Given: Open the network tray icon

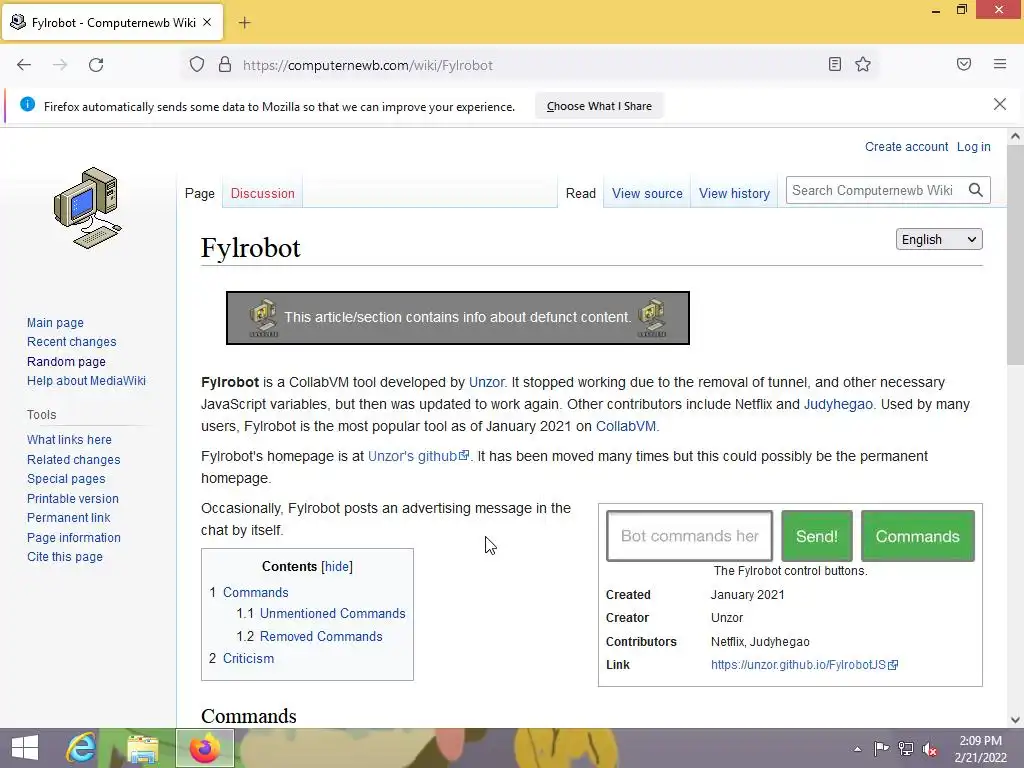Looking at the screenshot, I should 906,749.
